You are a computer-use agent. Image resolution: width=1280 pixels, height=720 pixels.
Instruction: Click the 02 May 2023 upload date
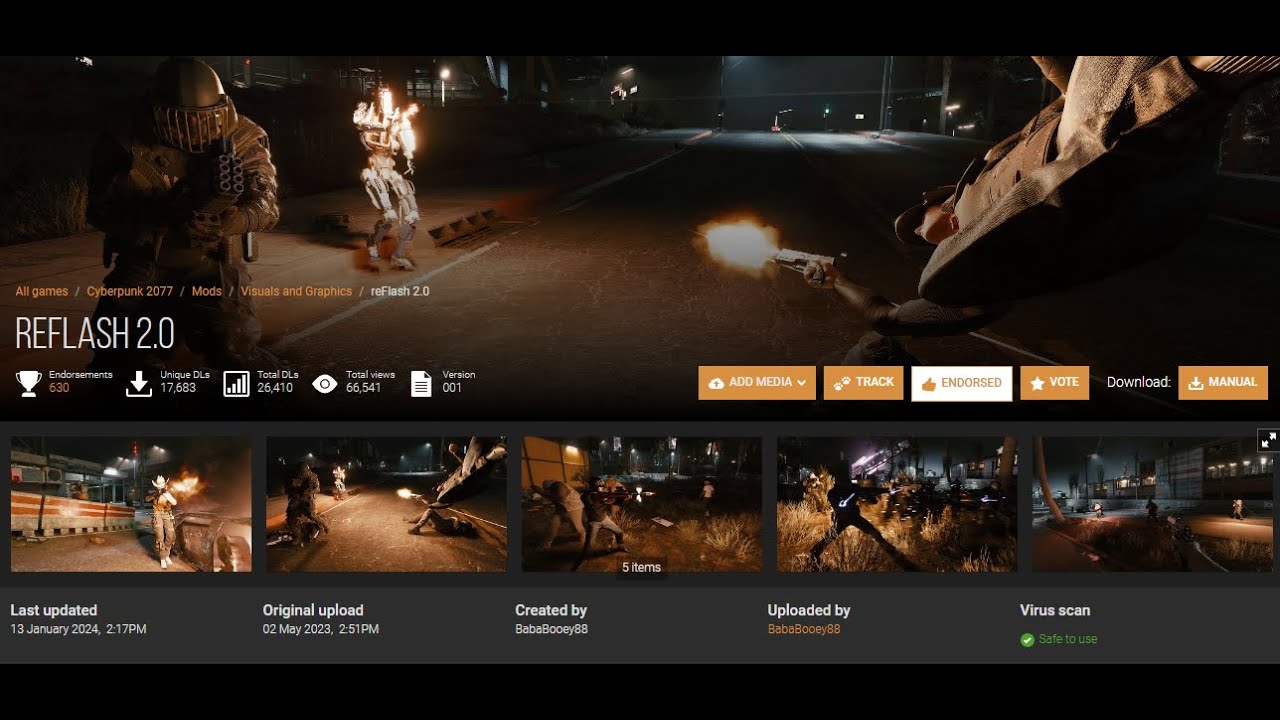pyautogui.click(x=321, y=629)
